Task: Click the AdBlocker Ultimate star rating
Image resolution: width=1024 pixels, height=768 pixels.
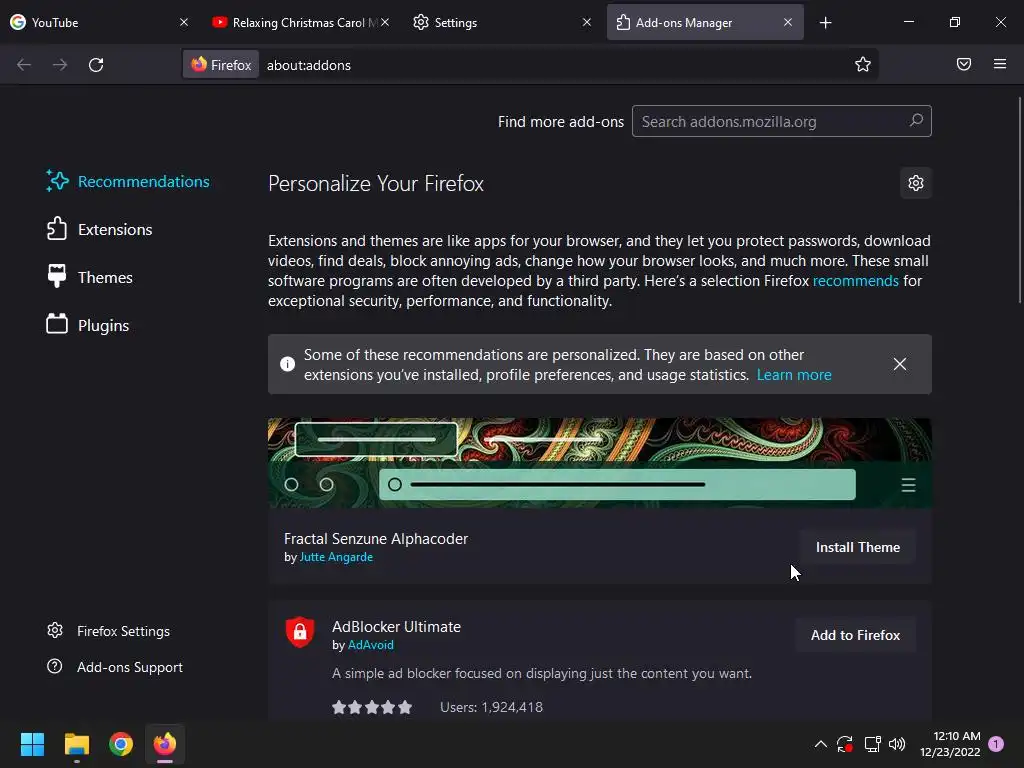Action: (x=372, y=707)
